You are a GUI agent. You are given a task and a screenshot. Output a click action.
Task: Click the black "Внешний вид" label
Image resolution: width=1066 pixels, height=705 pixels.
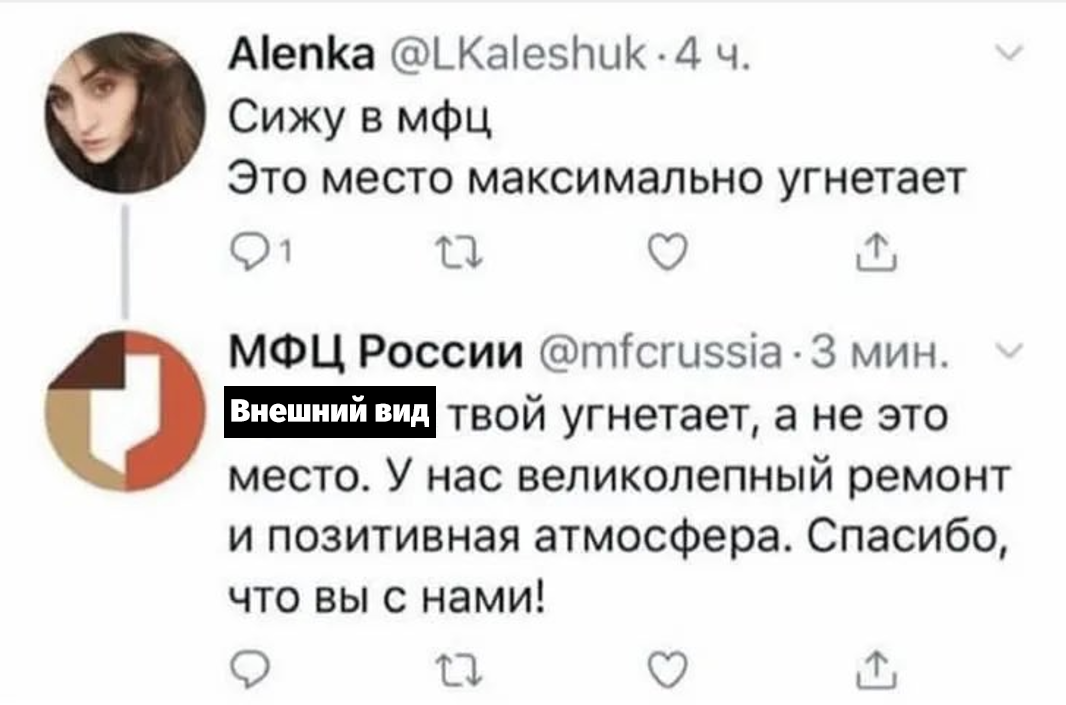[x=332, y=412]
